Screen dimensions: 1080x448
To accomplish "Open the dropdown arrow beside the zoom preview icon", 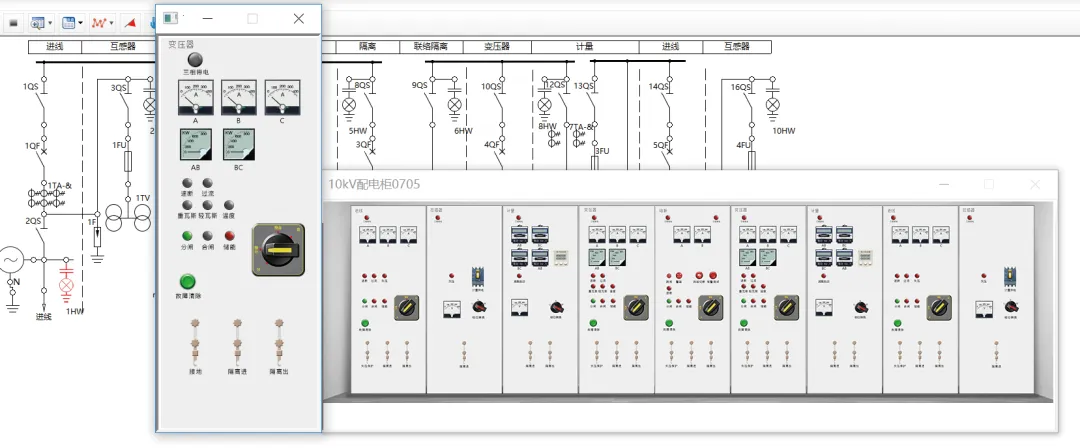I will [x=50, y=23].
